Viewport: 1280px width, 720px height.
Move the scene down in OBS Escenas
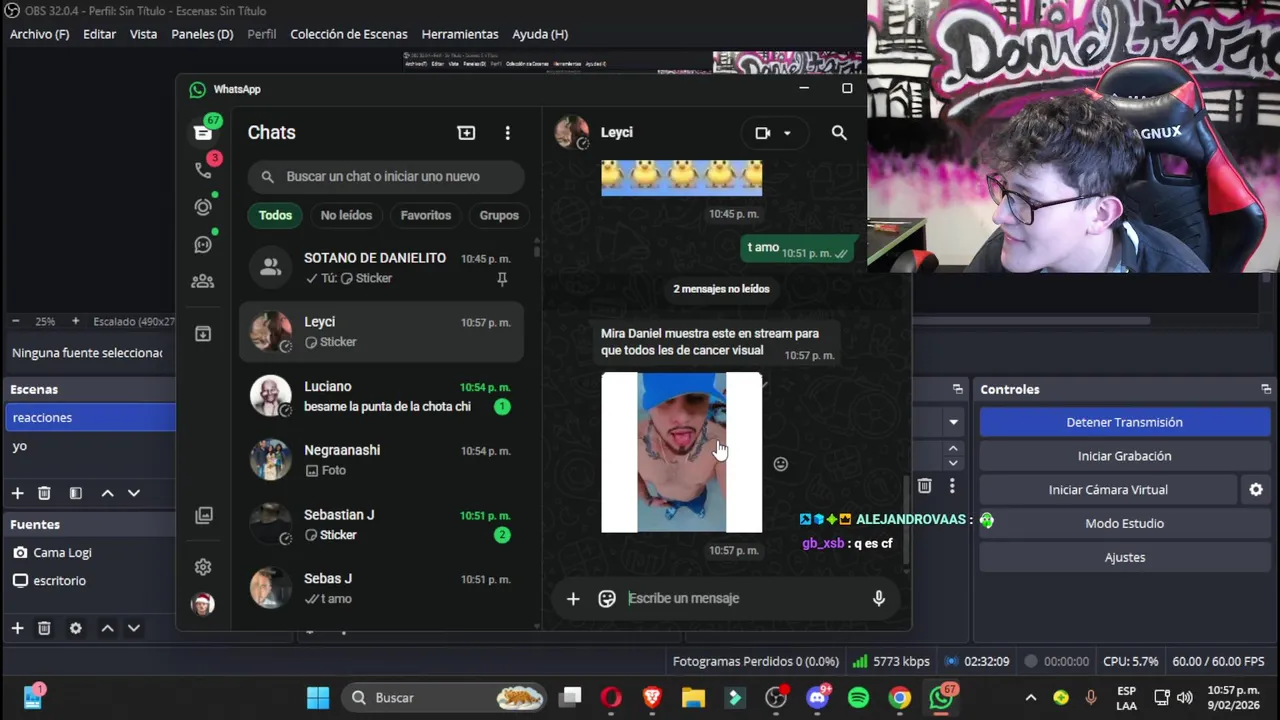[x=133, y=493]
